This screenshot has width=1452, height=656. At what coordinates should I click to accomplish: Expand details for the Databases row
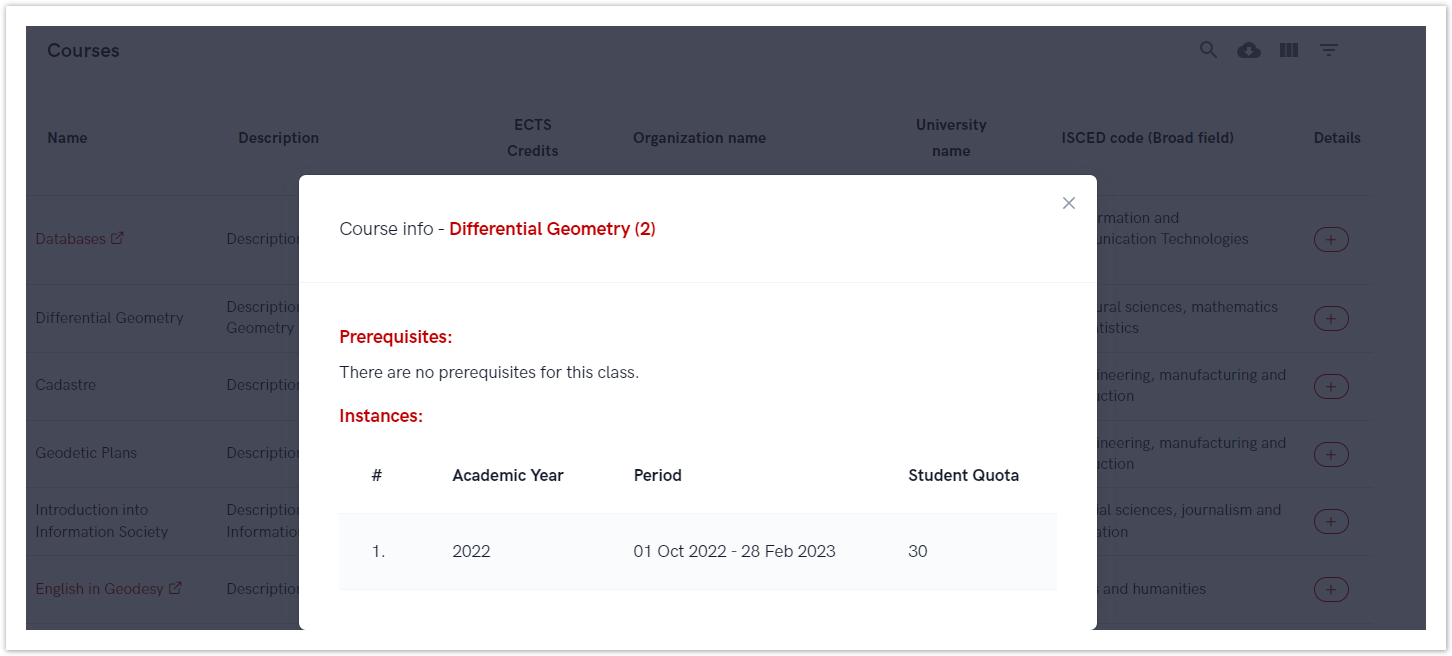[1330, 240]
